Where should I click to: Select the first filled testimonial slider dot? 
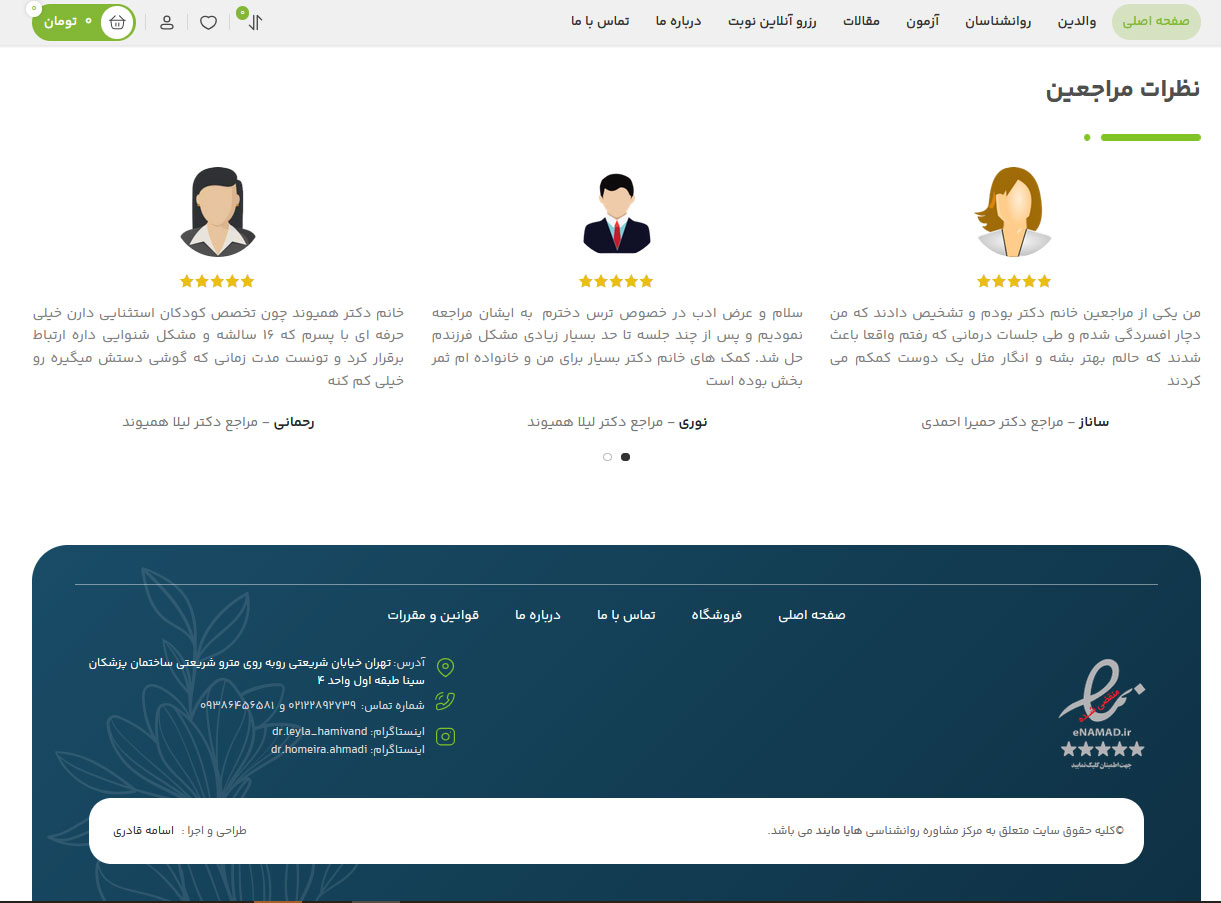(625, 457)
